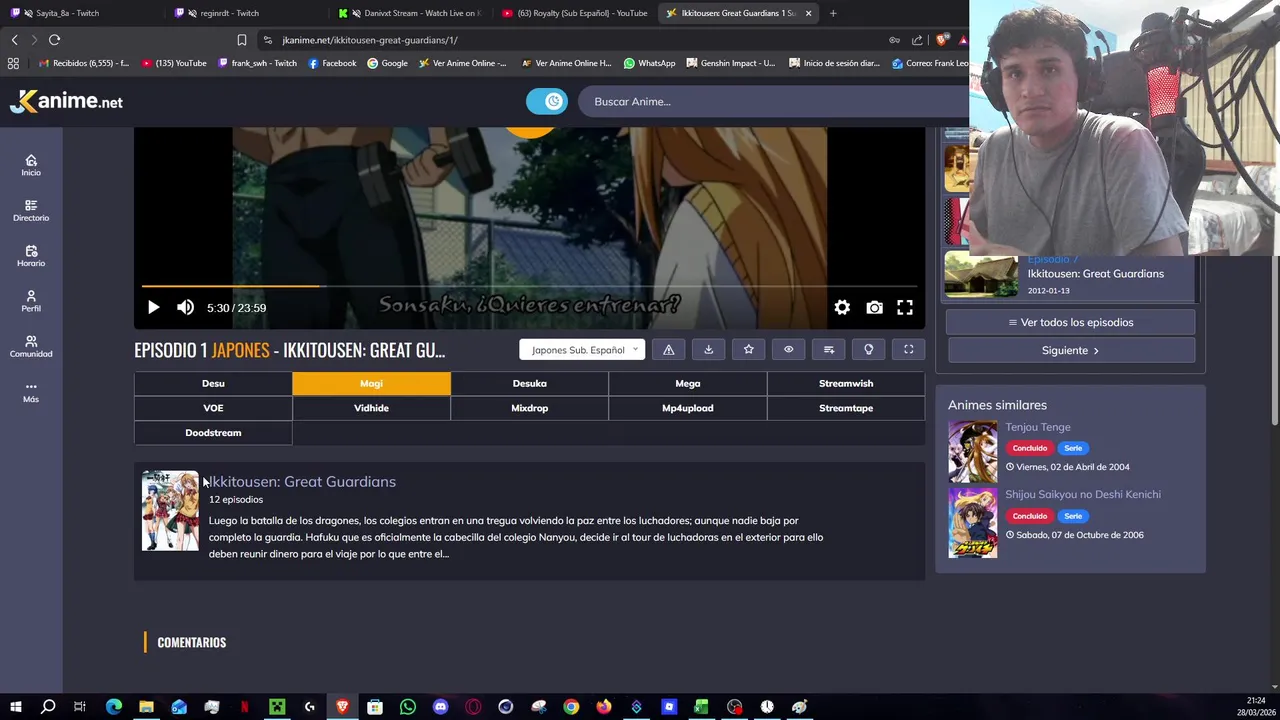The height and width of the screenshot is (720, 1280).
Task: Open the Genshin Impact bookmark
Action: click(x=731, y=63)
